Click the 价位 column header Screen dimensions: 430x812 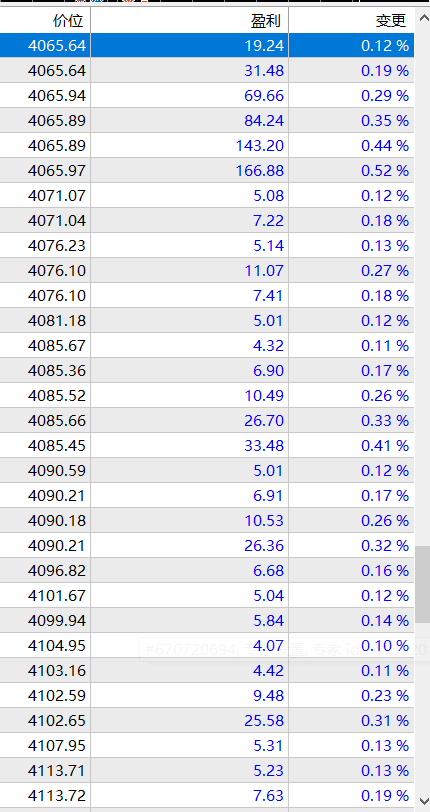point(45,21)
